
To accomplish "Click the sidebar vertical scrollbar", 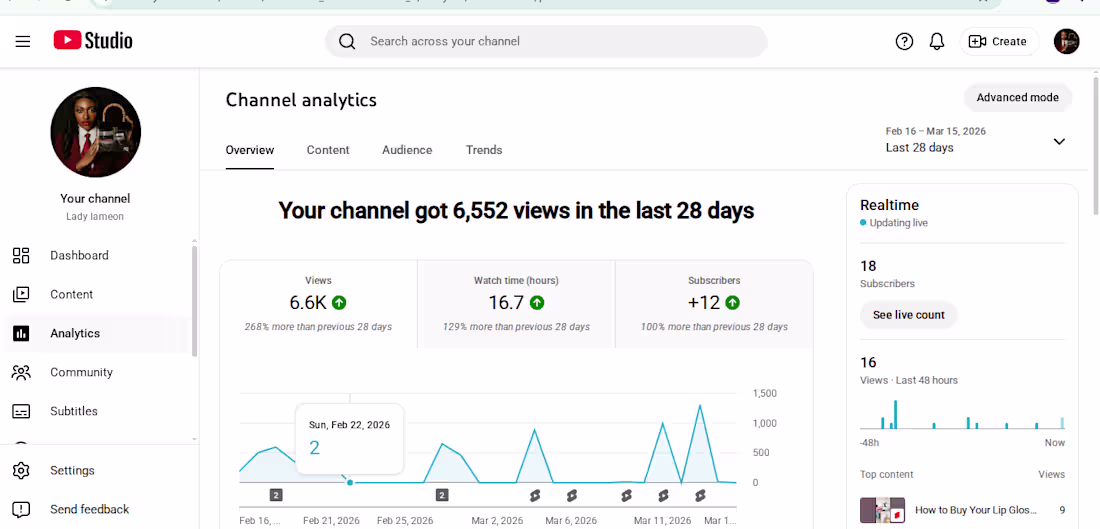I will coord(195,300).
